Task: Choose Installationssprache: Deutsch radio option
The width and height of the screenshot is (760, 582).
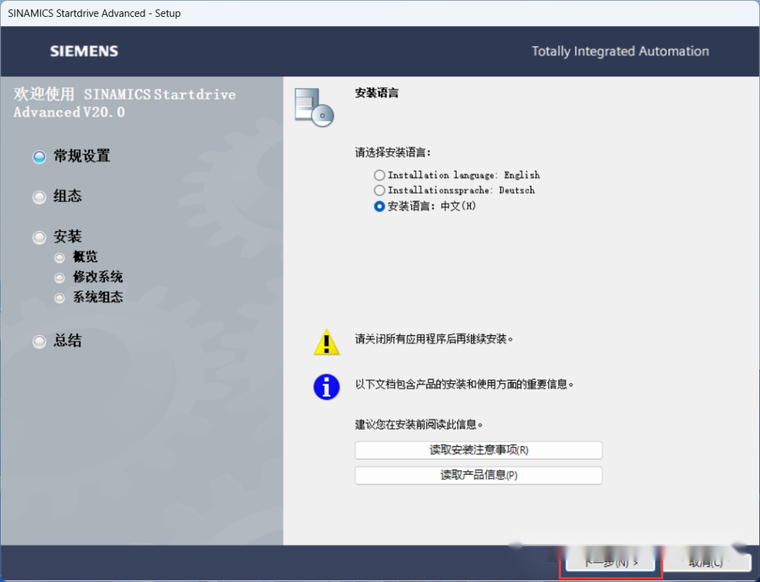Action: tap(380, 190)
